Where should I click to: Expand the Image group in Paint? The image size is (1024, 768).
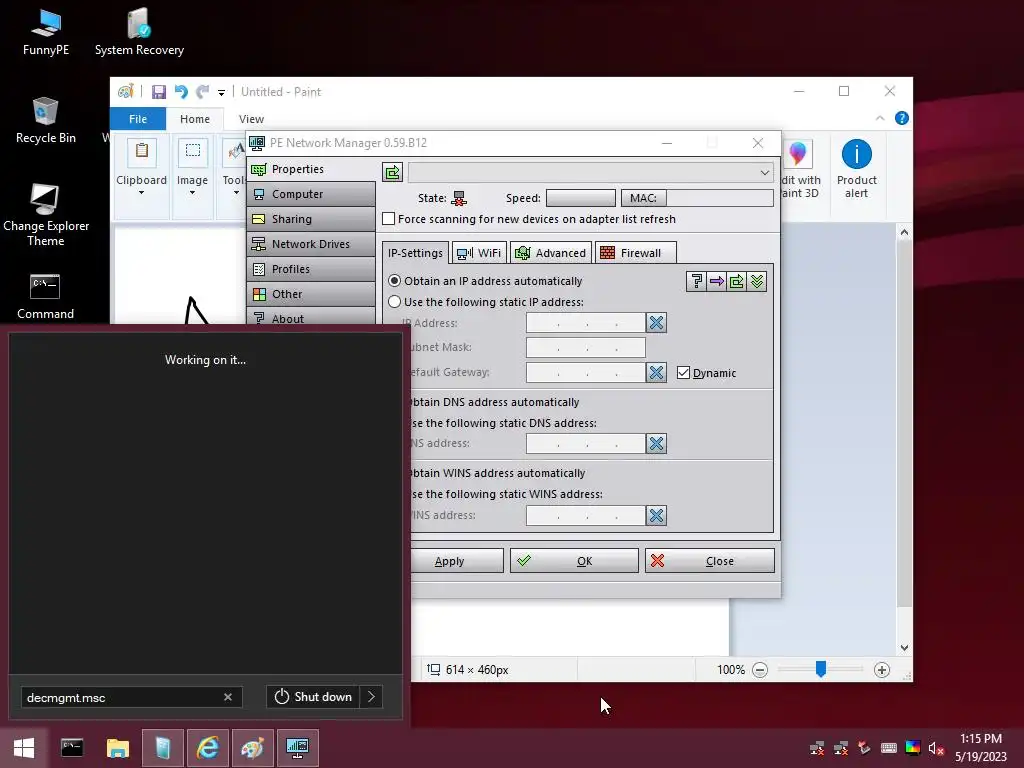click(x=192, y=168)
